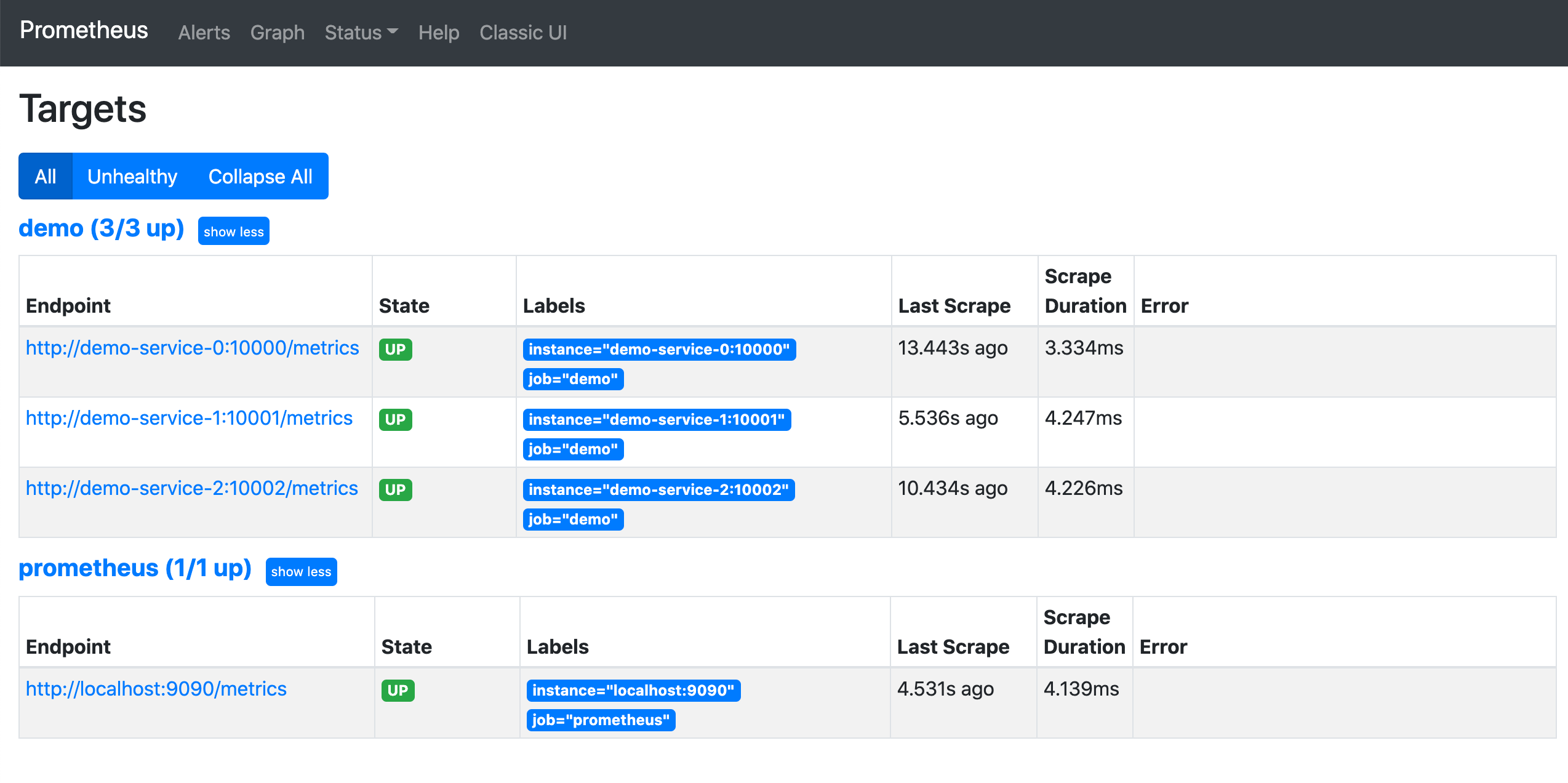Open demo-service-0:10000 metrics endpoint
The height and width of the screenshot is (783, 1568).
tap(192, 348)
